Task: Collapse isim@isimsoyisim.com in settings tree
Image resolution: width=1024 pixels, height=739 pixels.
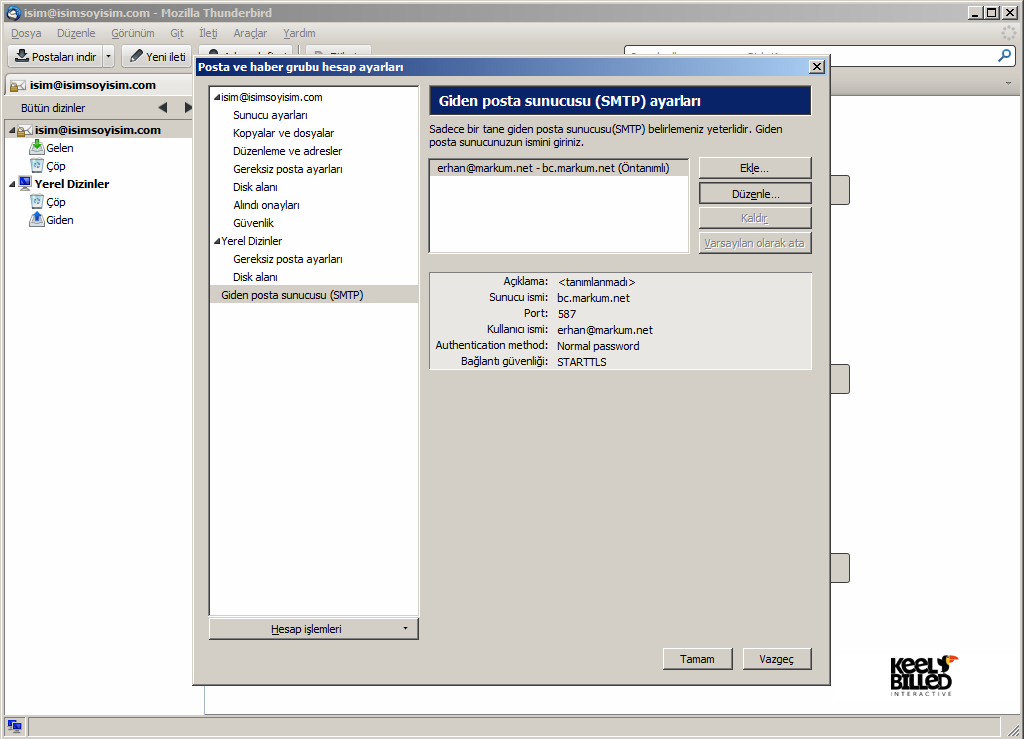Action: pos(217,97)
